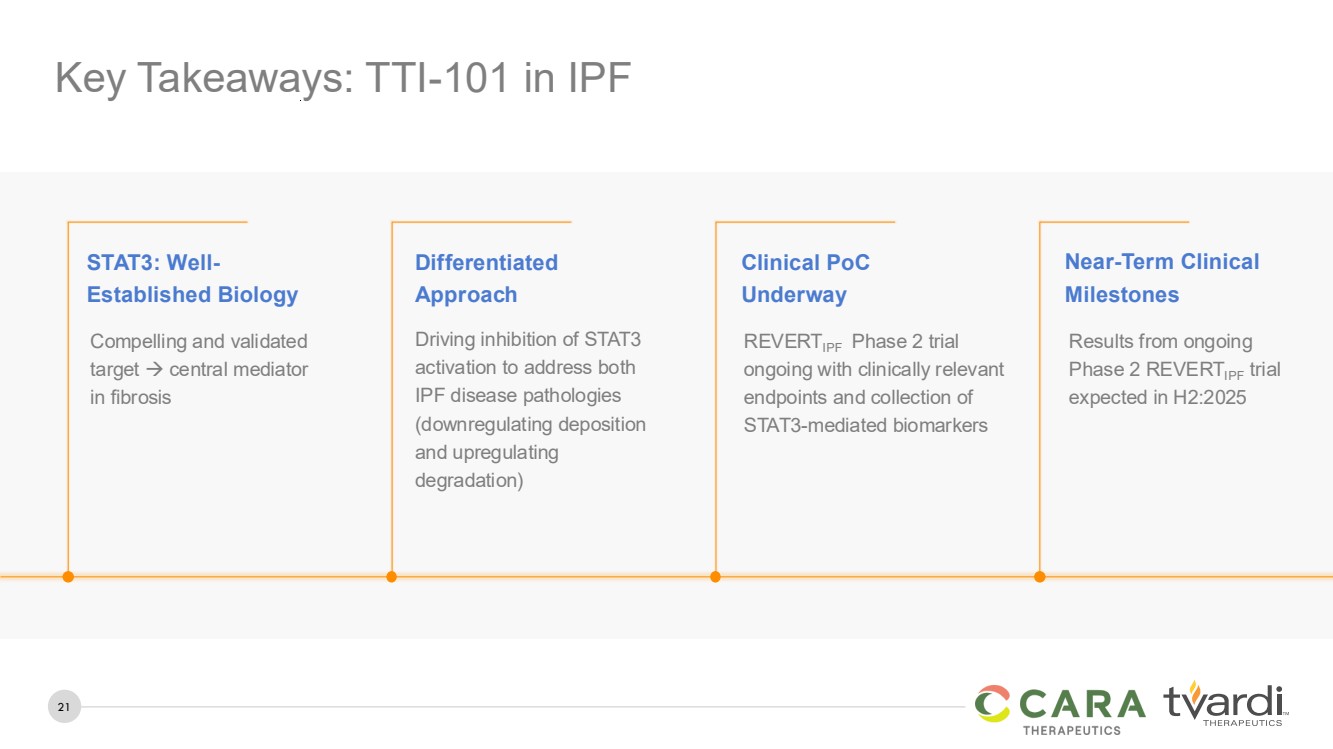Click the slide title Key Takeaways: TTI-101 in IPF
The width and height of the screenshot is (1333, 749).
343,79
